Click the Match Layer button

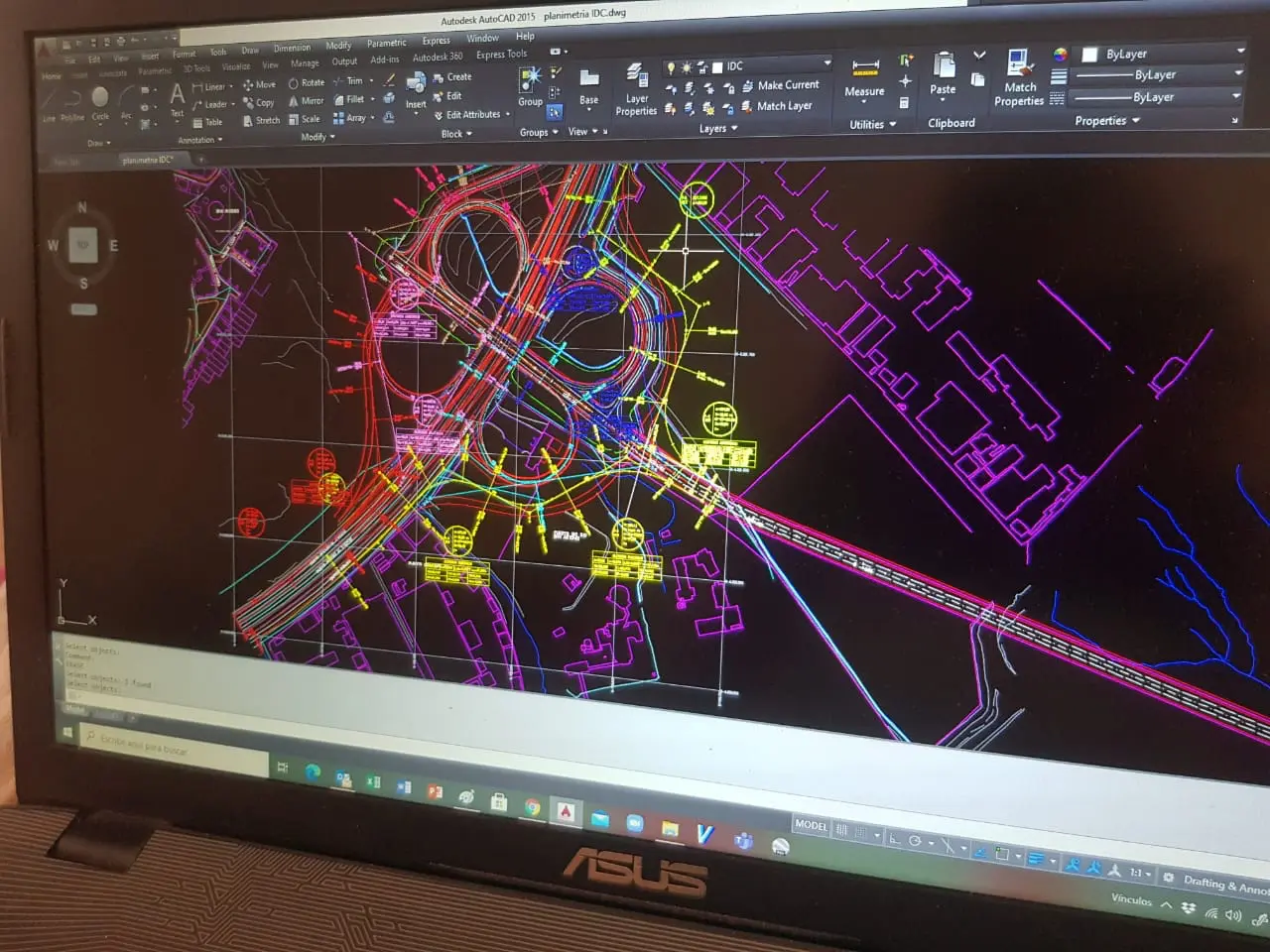(x=777, y=106)
